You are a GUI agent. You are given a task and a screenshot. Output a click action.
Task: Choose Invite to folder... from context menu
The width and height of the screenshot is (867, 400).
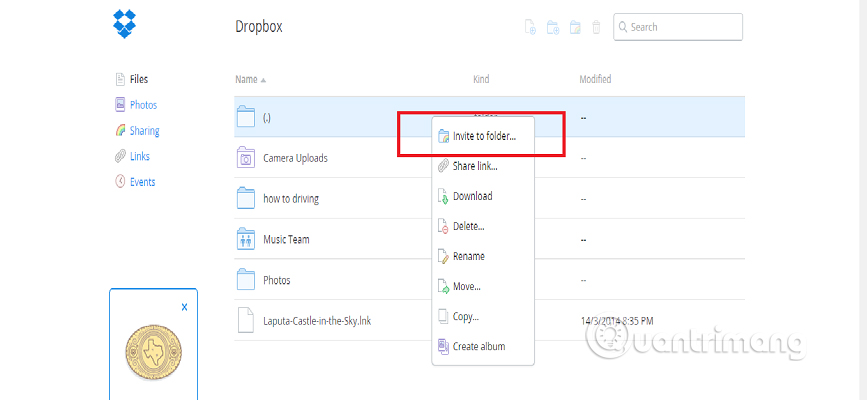pyautogui.click(x=483, y=136)
